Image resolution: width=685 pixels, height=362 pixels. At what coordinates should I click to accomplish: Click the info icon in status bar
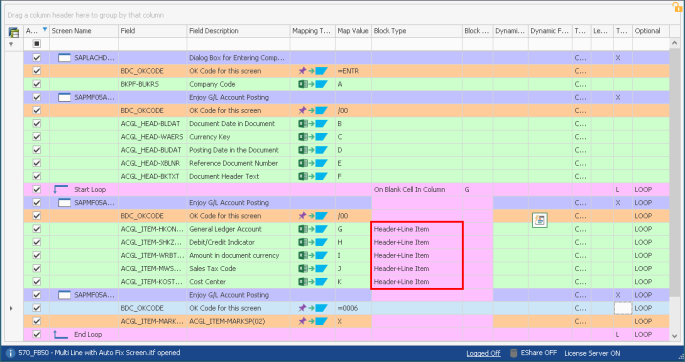tap(10, 353)
